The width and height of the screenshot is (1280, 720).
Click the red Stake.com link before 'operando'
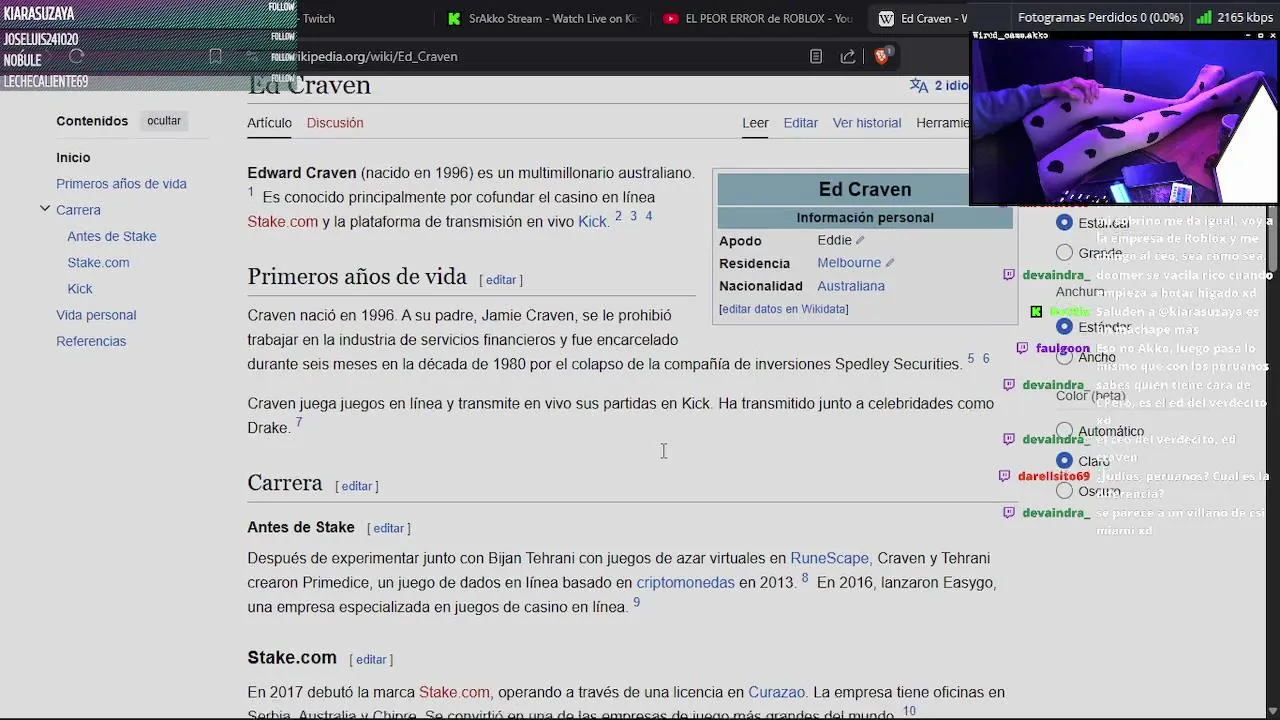tap(454, 692)
